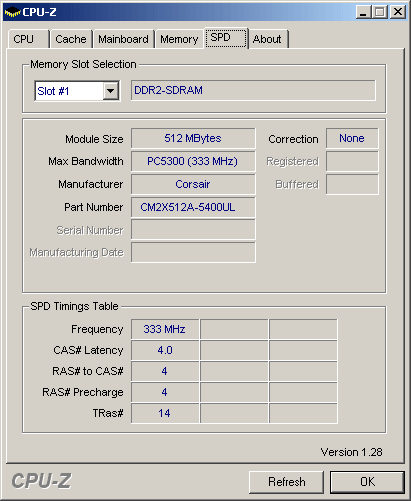Select the Slot #1 combo box text
The image size is (411, 501).
pyautogui.click(x=53, y=91)
